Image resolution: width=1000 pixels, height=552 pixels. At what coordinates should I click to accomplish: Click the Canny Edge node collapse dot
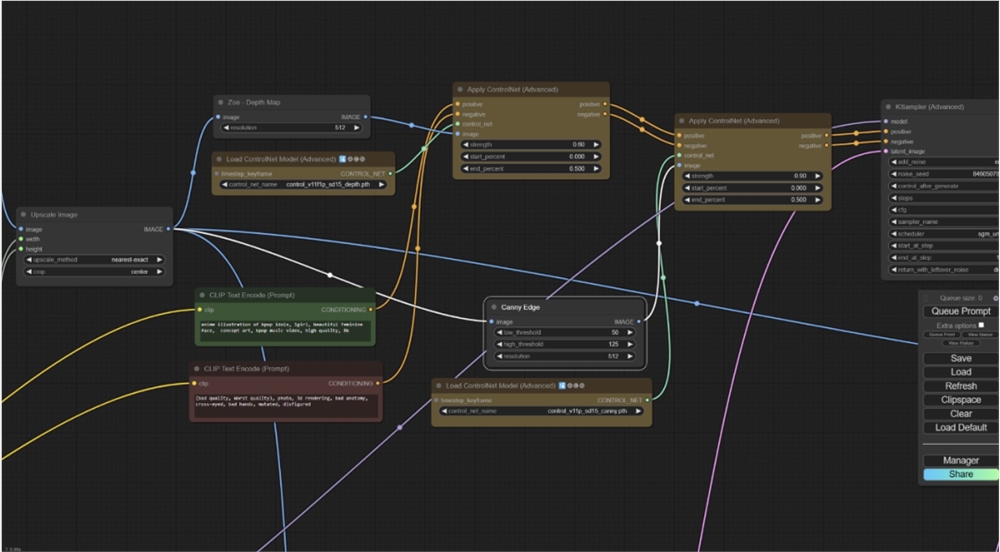point(493,306)
